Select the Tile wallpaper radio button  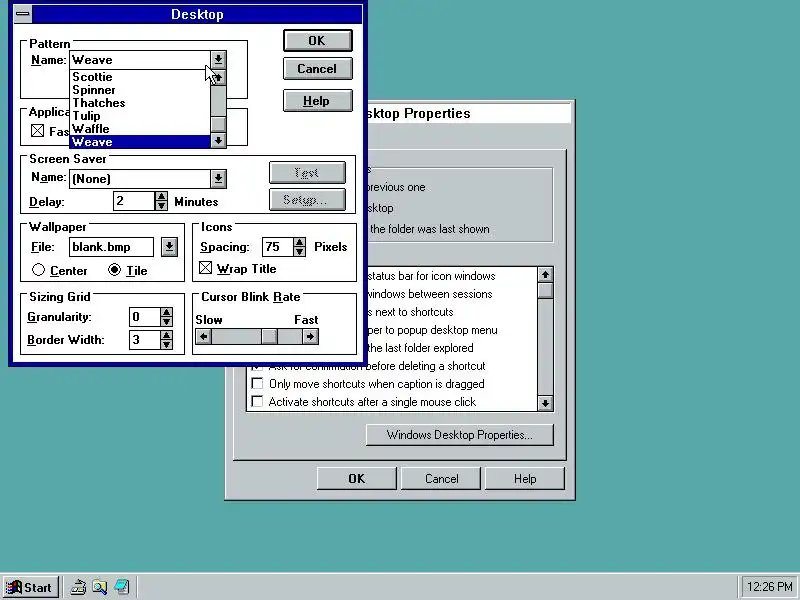114,270
